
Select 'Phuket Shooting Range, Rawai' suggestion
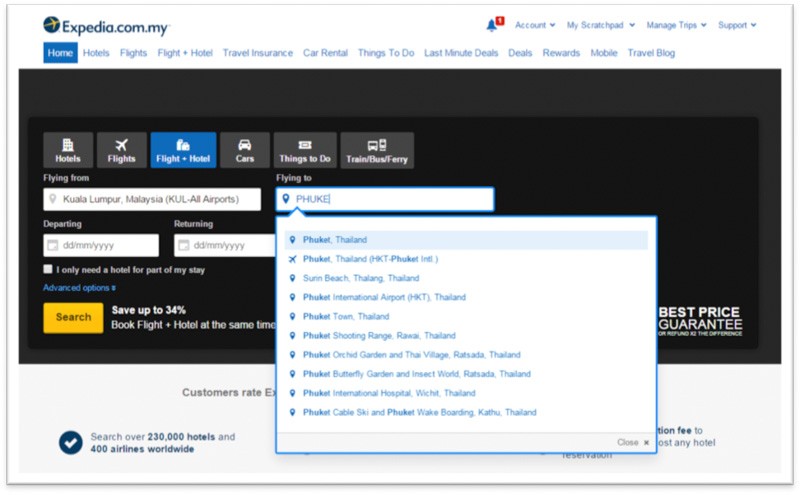coord(466,336)
